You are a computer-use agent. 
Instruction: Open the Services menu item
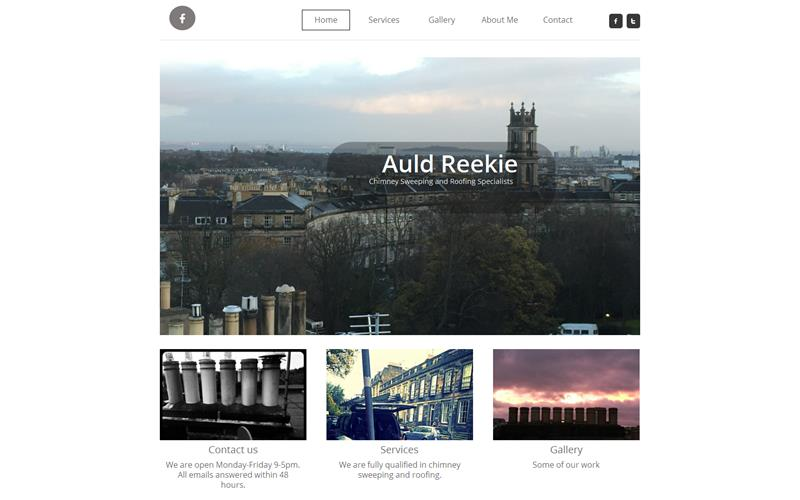click(384, 20)
